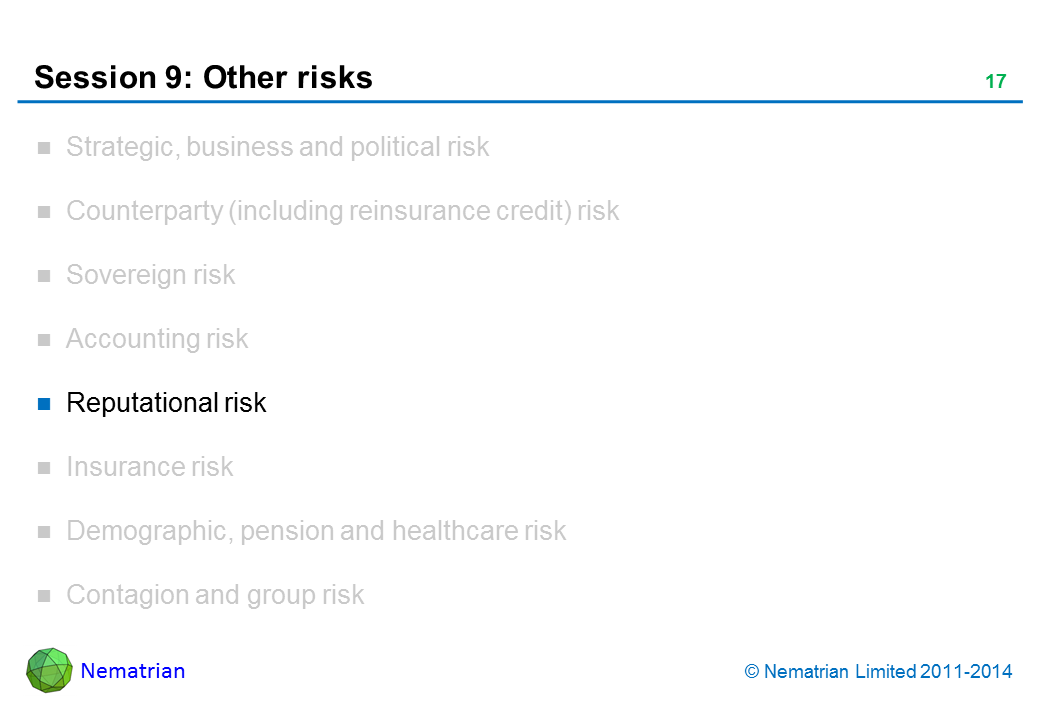Click the bullet marker beside Insurance risk
1040x720 pixels.
(44, 468)
